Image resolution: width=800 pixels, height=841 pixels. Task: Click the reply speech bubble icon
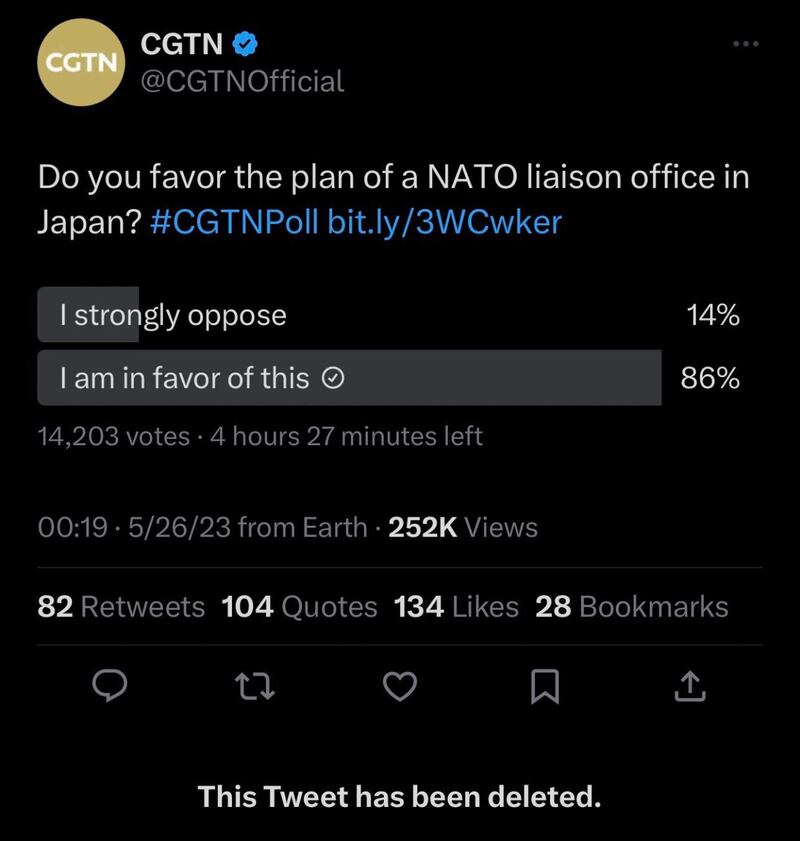pos(109,685)
